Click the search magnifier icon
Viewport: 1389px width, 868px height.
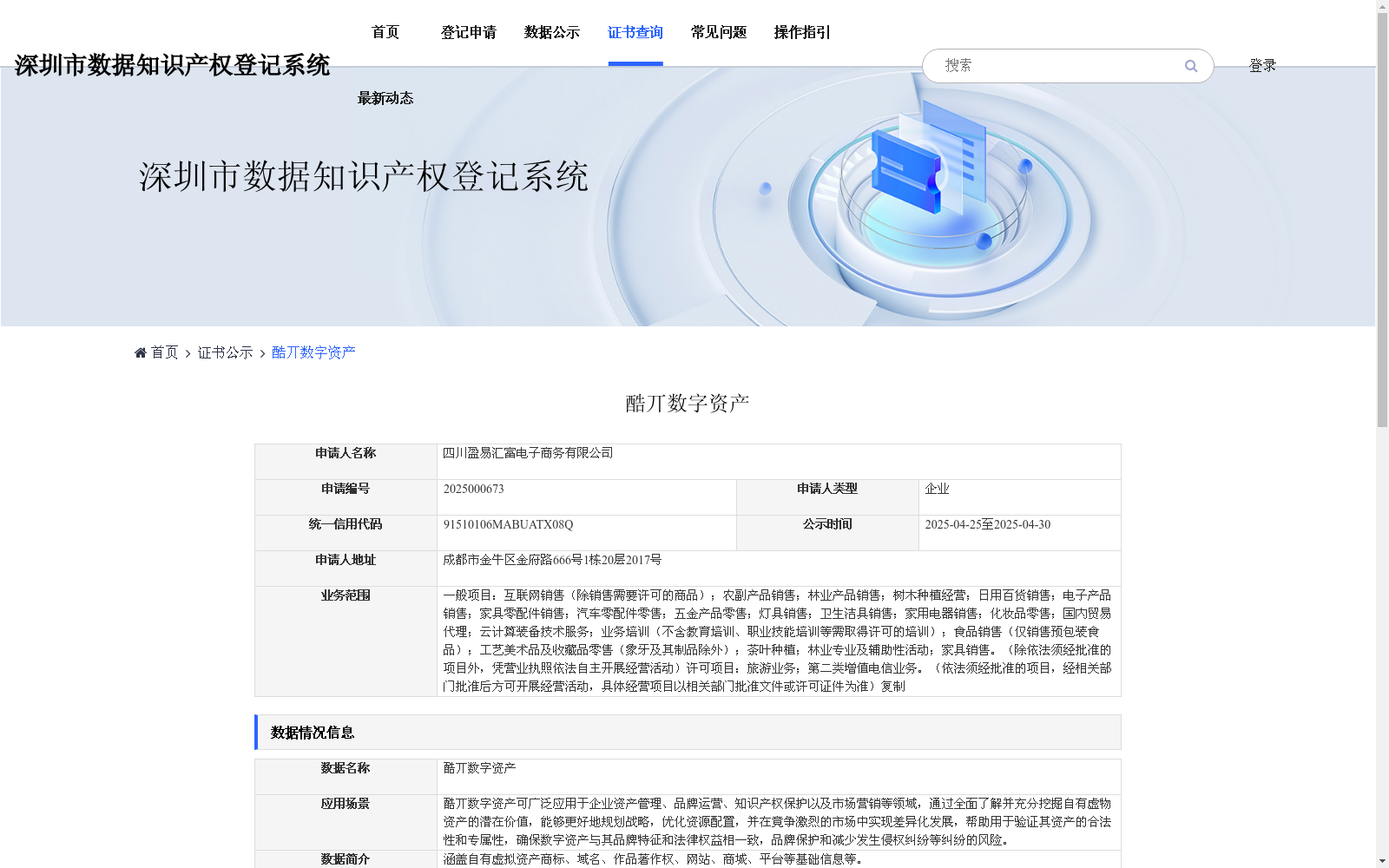point(1191,66)
